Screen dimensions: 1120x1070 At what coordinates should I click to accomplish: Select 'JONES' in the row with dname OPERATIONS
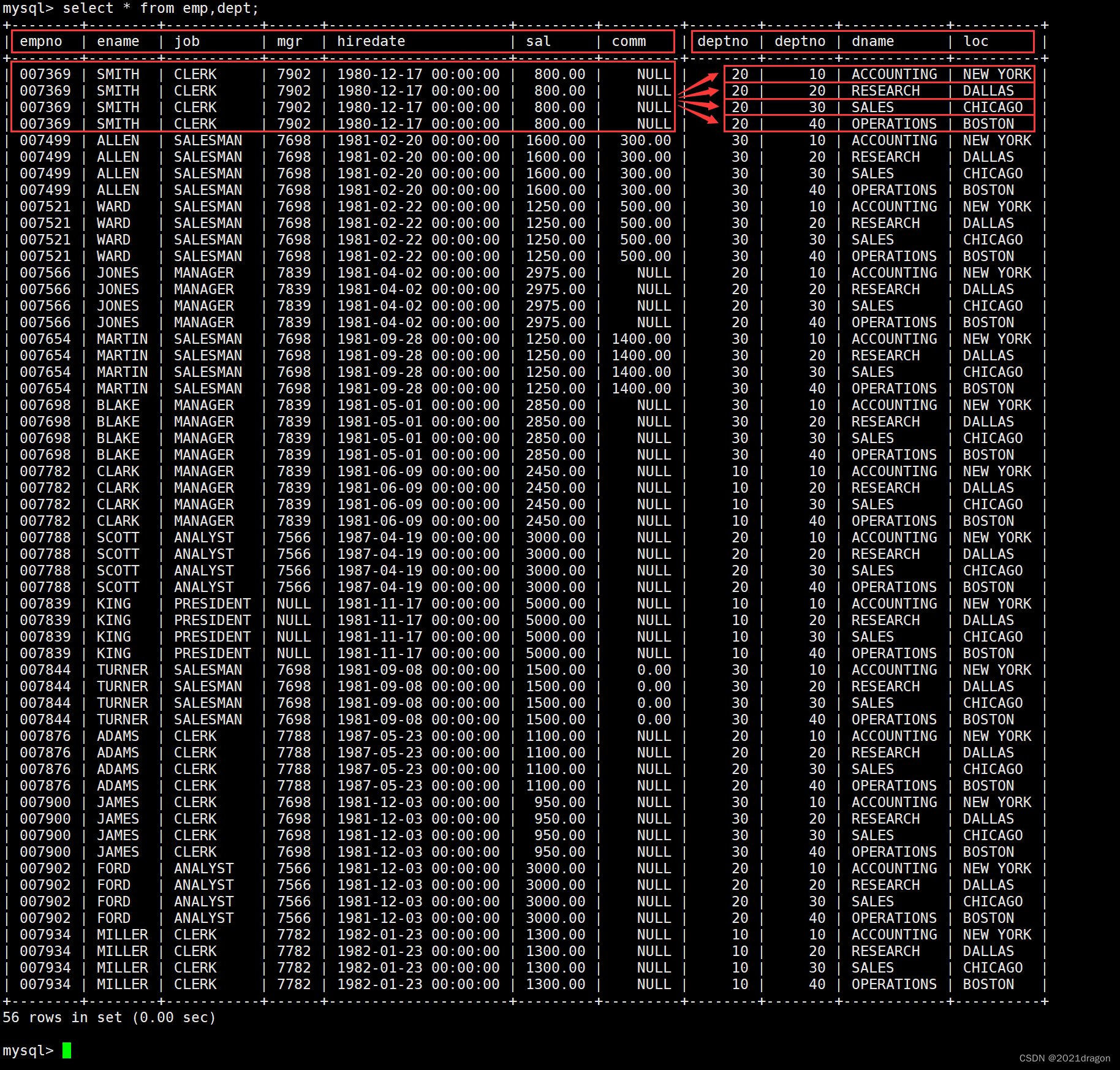pos(118,322)
